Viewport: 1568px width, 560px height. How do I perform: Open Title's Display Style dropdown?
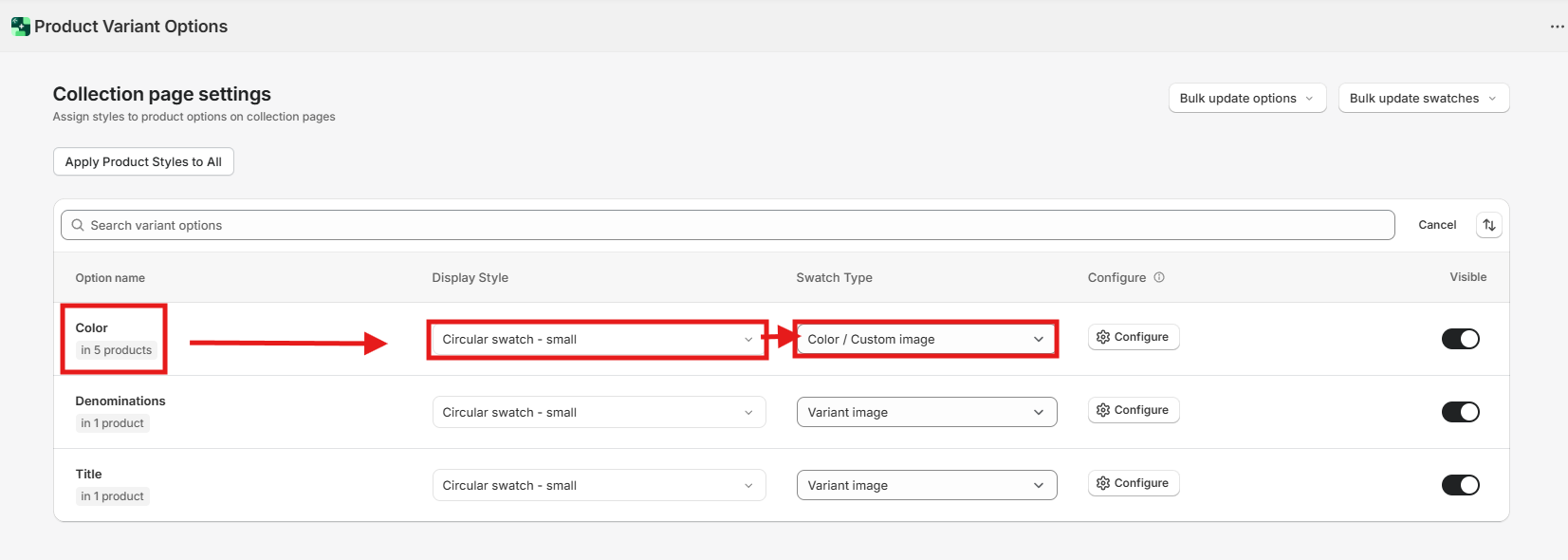coord(598,485)
